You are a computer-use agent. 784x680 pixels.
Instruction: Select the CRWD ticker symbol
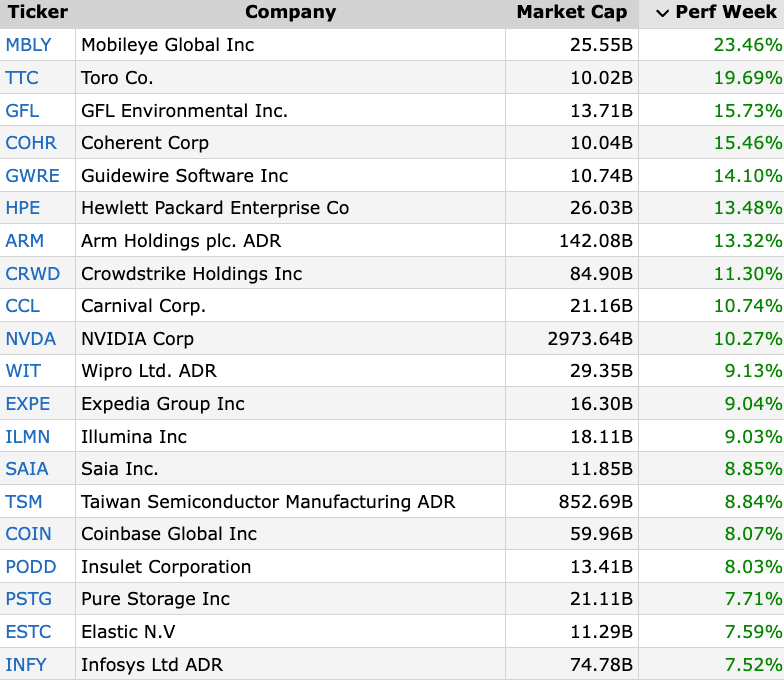pyautogui.click(x=33, y=274)
